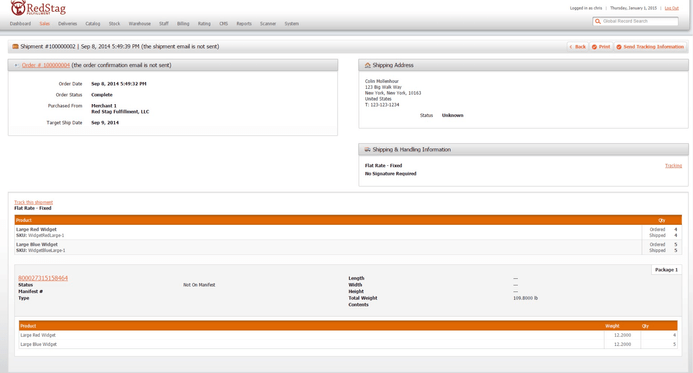This screenshot has width=693, height=373.
Task: Click the Log Out link
Action: pos(671,8)
